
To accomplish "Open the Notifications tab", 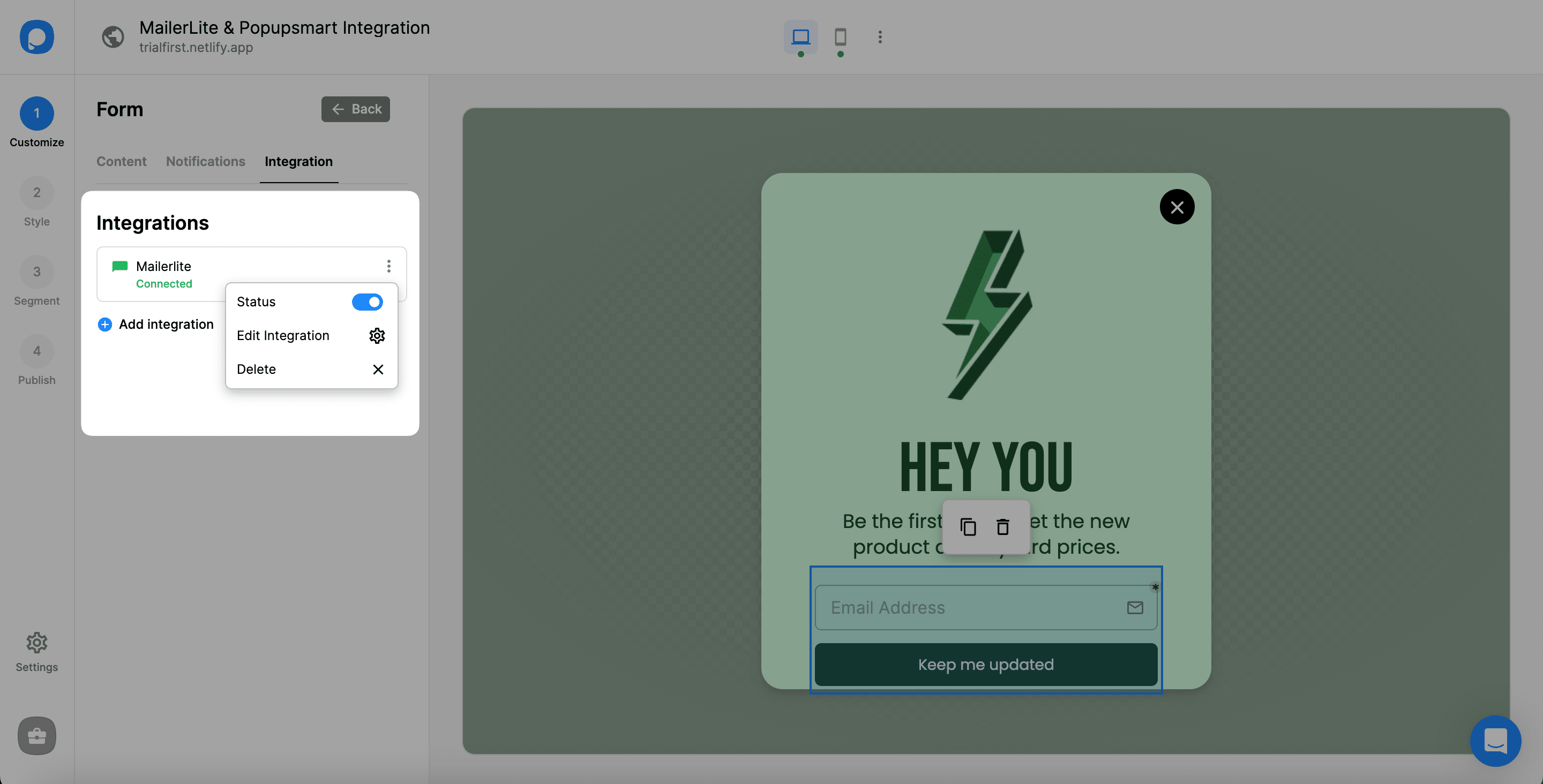I will point(205,161).
